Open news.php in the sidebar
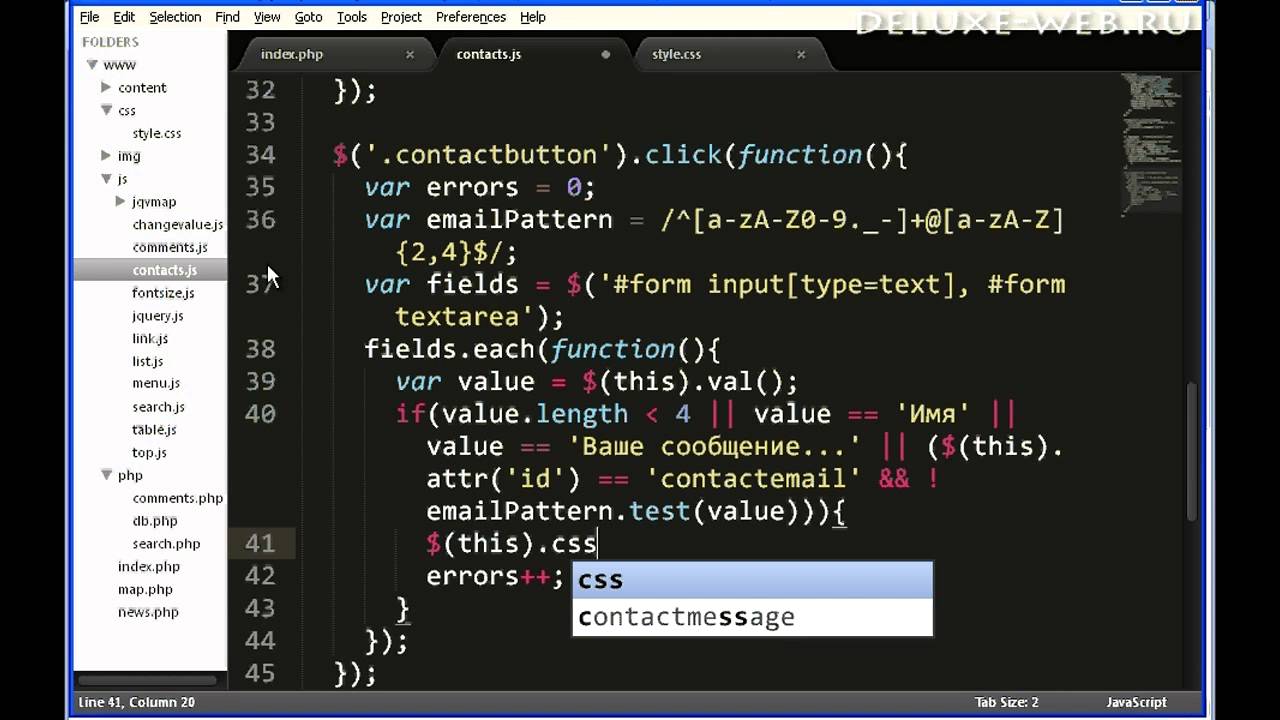1280x720 pixels. [148, 612]
